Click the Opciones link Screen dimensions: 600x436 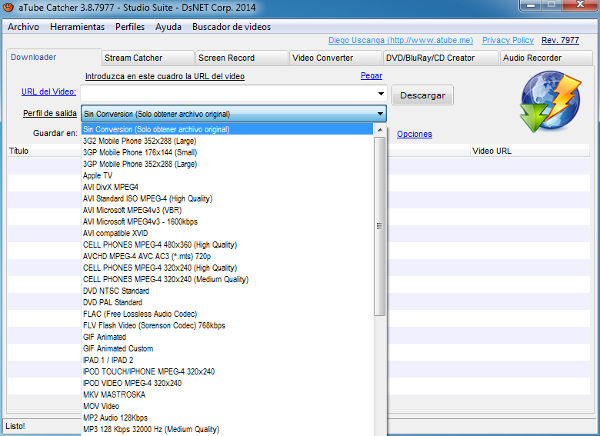(414, 134)
